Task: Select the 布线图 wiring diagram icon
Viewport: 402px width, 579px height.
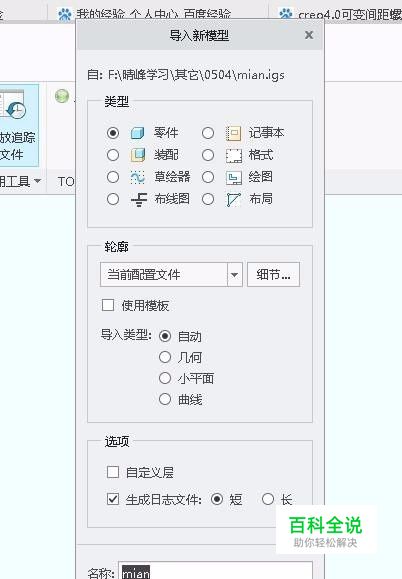Action: (139, 200)
